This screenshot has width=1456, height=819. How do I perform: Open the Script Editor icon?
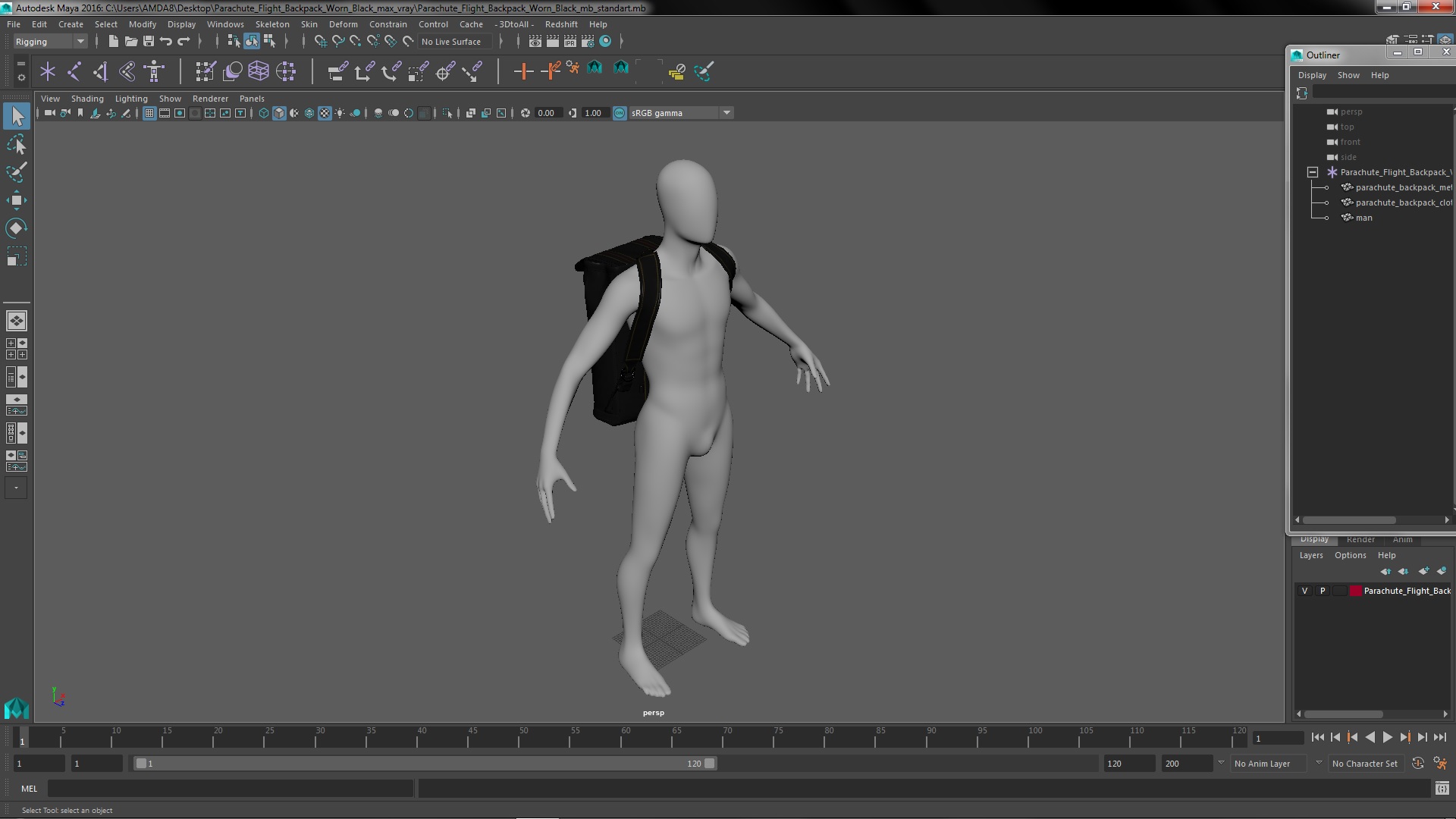pyautogui.click(x=1442, y=789)
